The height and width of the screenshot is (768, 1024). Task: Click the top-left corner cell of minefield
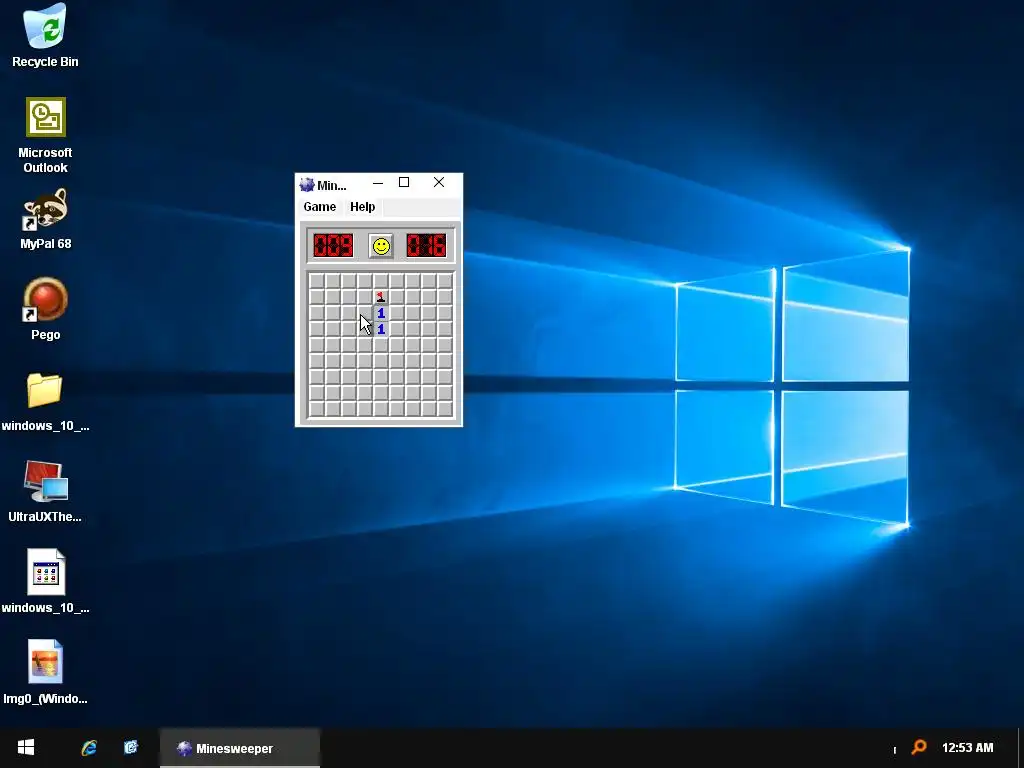tap(317, 281)
